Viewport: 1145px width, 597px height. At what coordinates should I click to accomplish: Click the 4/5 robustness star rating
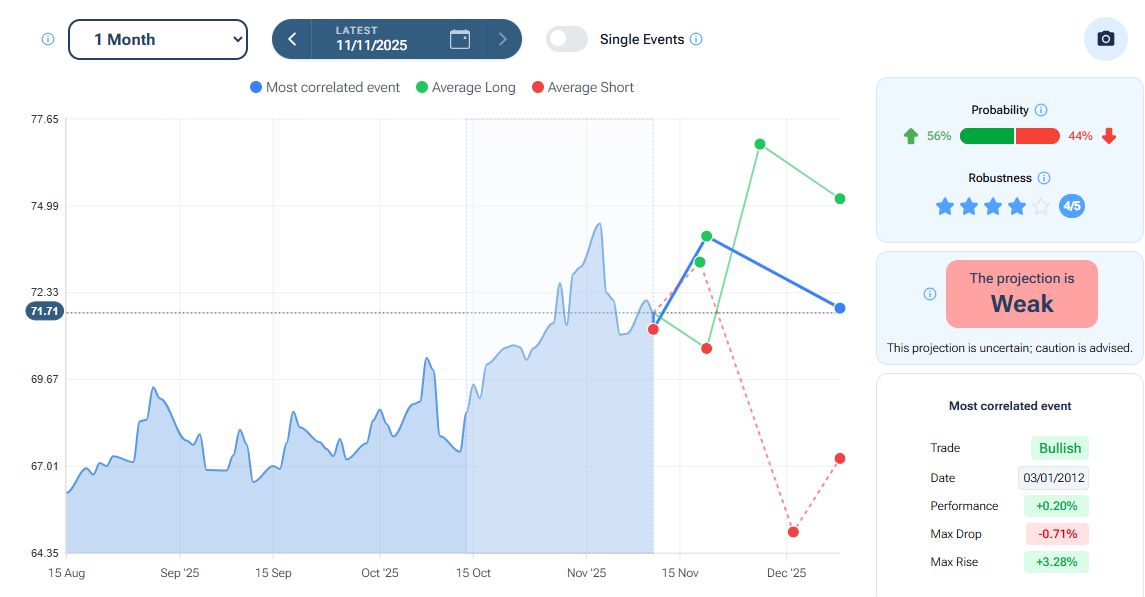point(1071,206)
